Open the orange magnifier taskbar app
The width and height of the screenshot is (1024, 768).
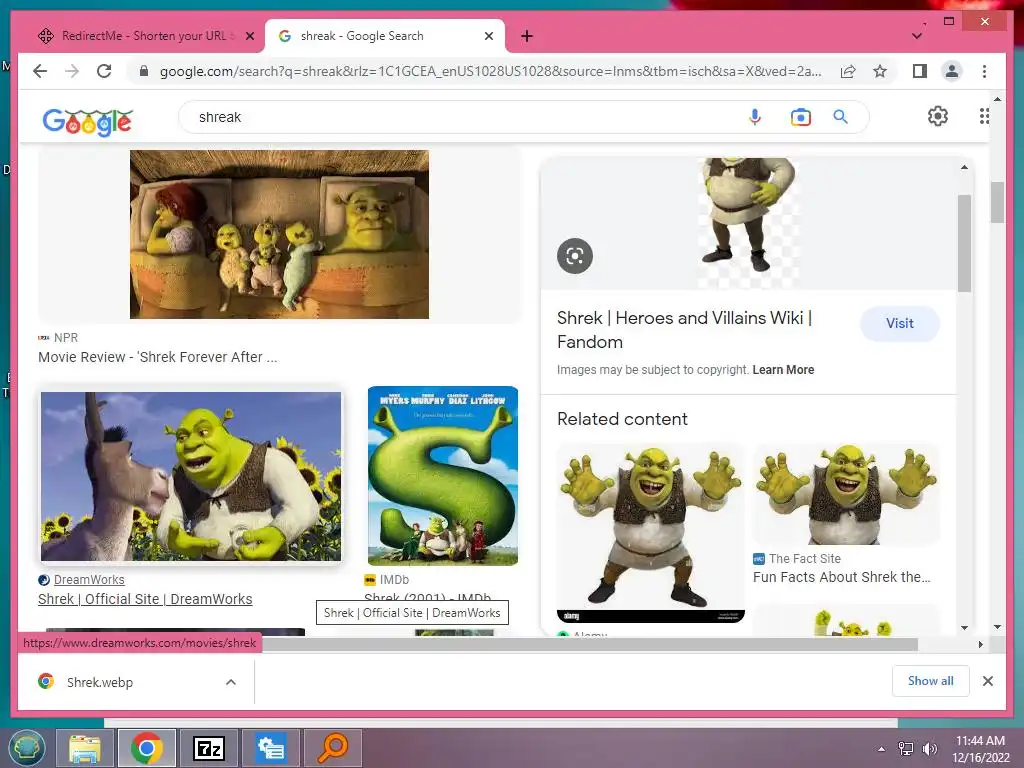333,748
